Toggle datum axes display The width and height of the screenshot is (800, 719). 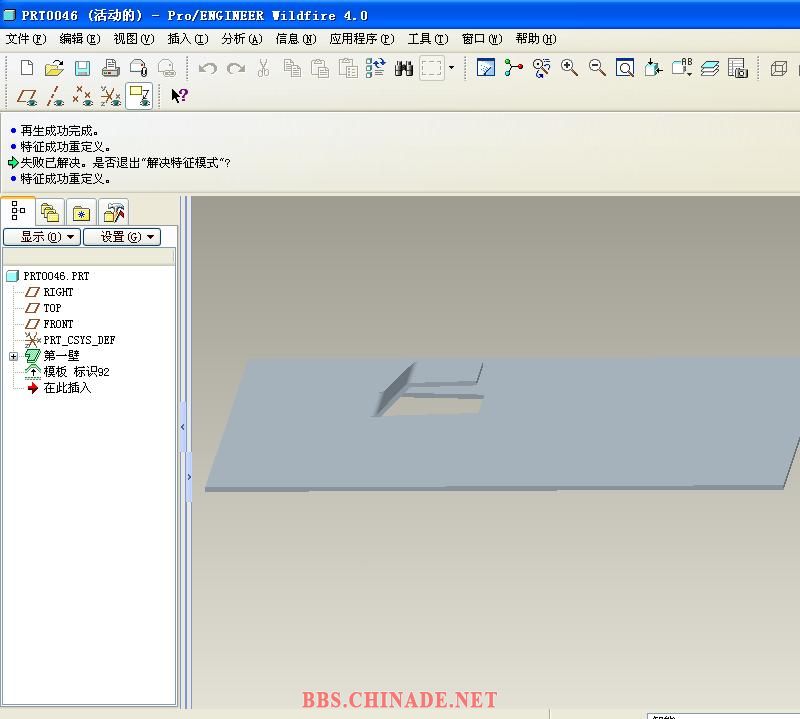[x=55, y=96]
